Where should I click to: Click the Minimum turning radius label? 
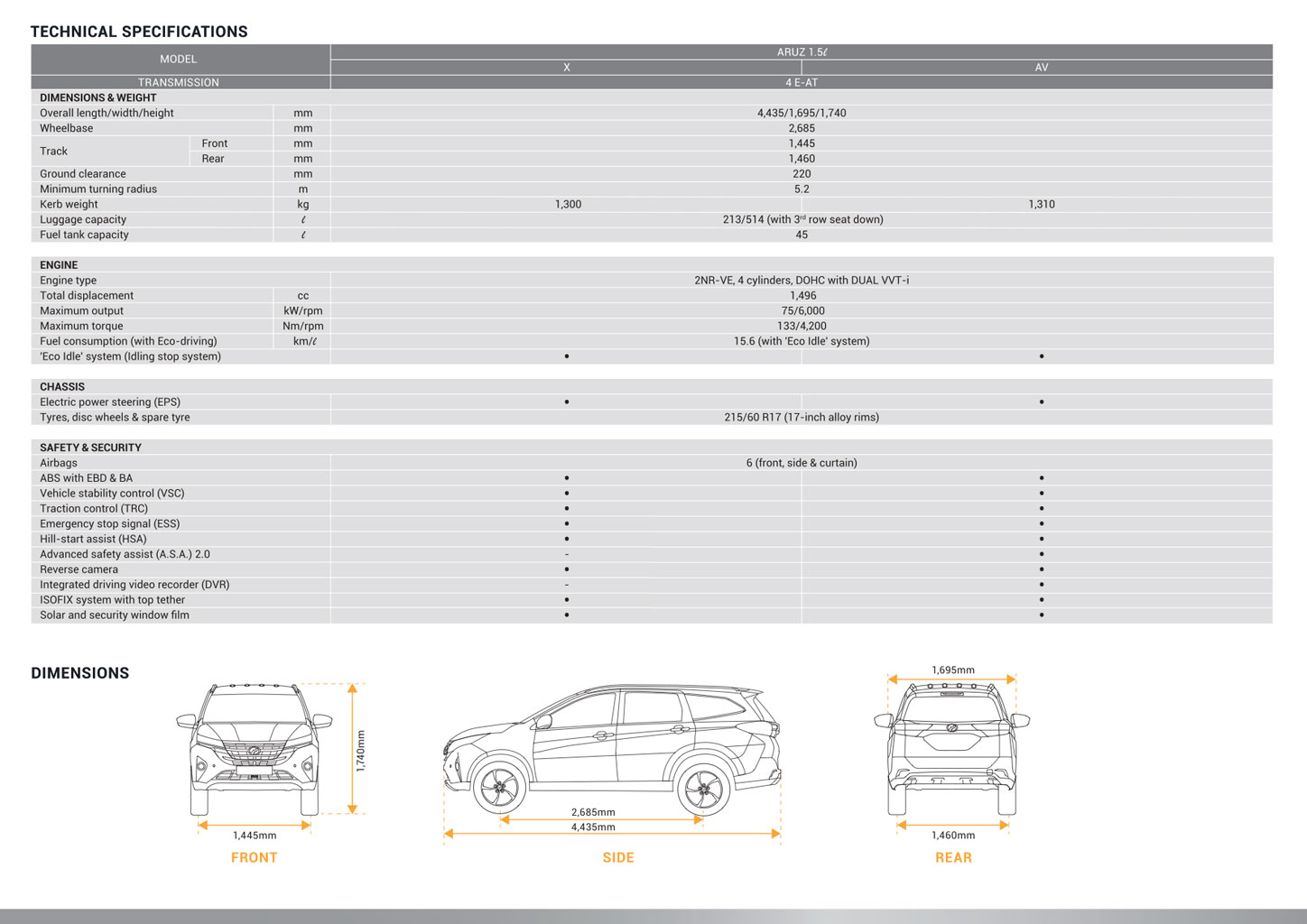[x=98, y=189]
